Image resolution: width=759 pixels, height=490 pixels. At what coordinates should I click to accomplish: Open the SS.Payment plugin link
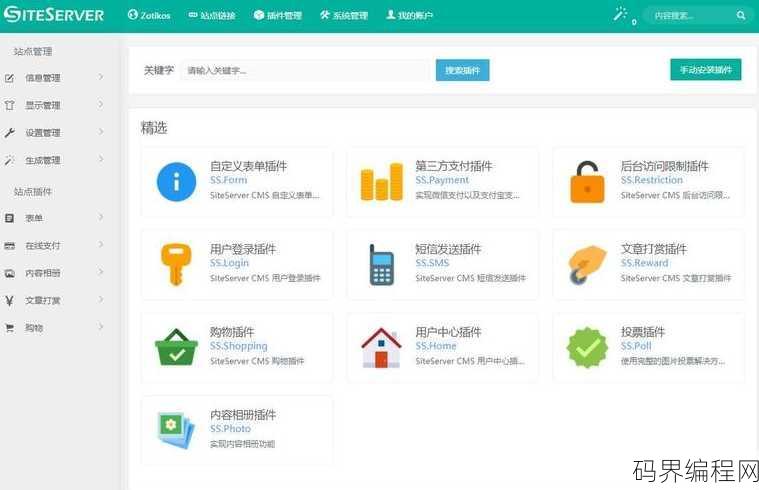pyautogui.click(x=442, y=180)
